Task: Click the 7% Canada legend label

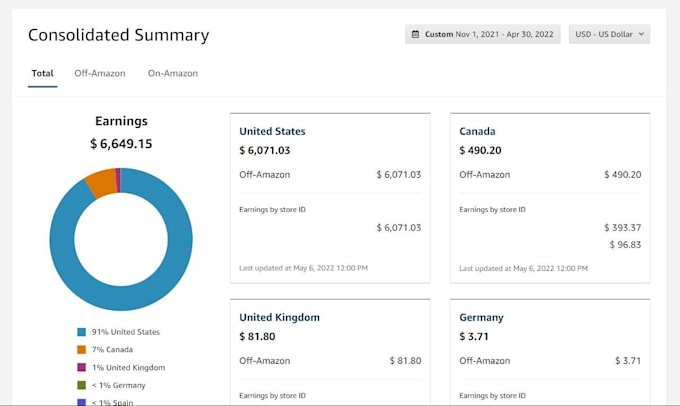Action: [x=112, y=350]
